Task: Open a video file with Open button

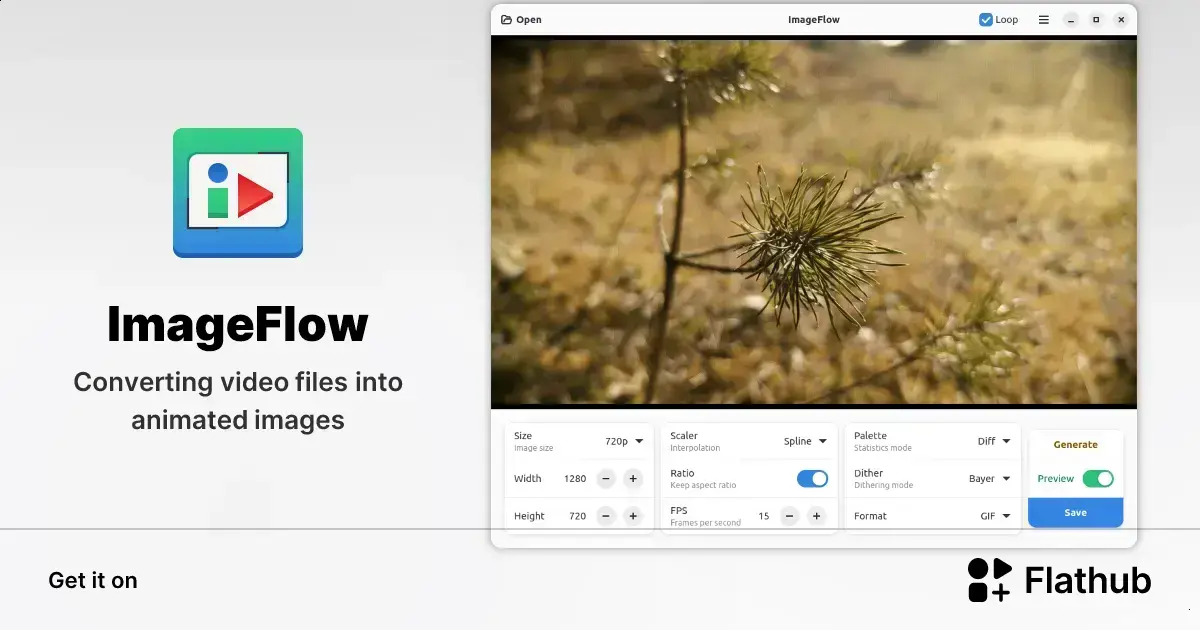Action: coord(521,20)
